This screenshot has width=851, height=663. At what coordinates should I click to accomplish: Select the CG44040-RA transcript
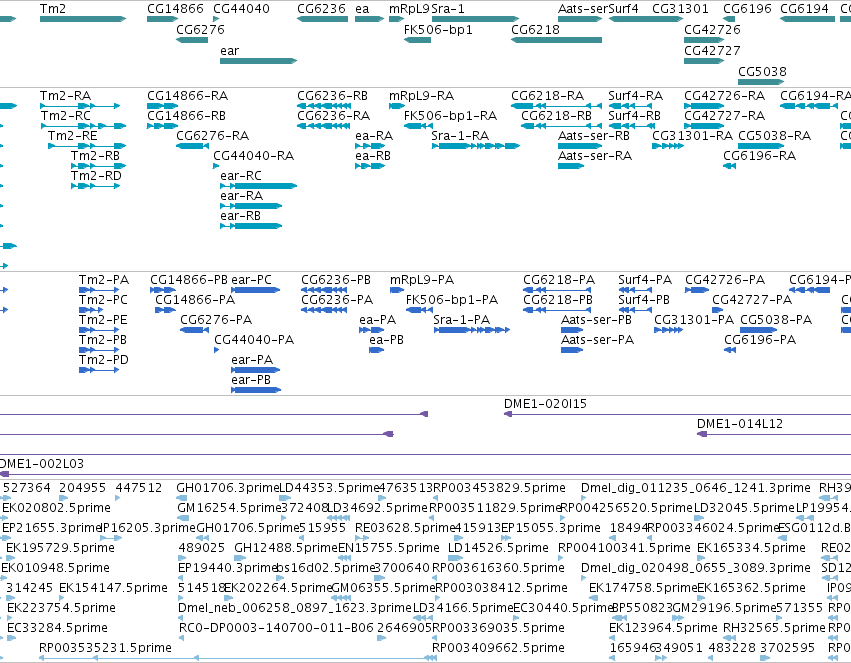pos(216,166)
